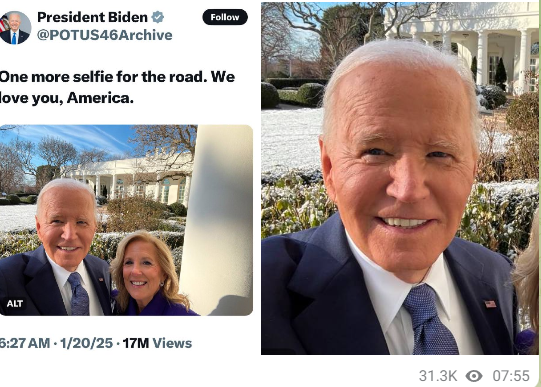Viewport: 541px width, 387px height.
Task: Open the large close-up photo on right
Action: pyautogui.click(x=400, y=178)
